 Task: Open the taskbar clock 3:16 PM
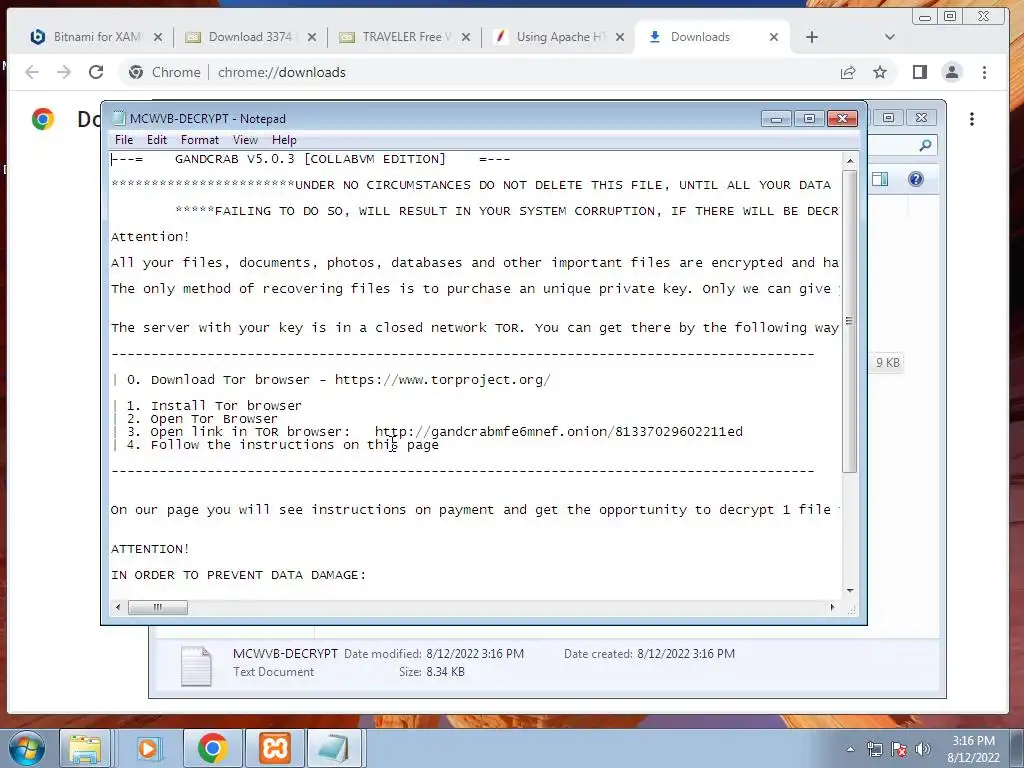[x=973, y=749]
